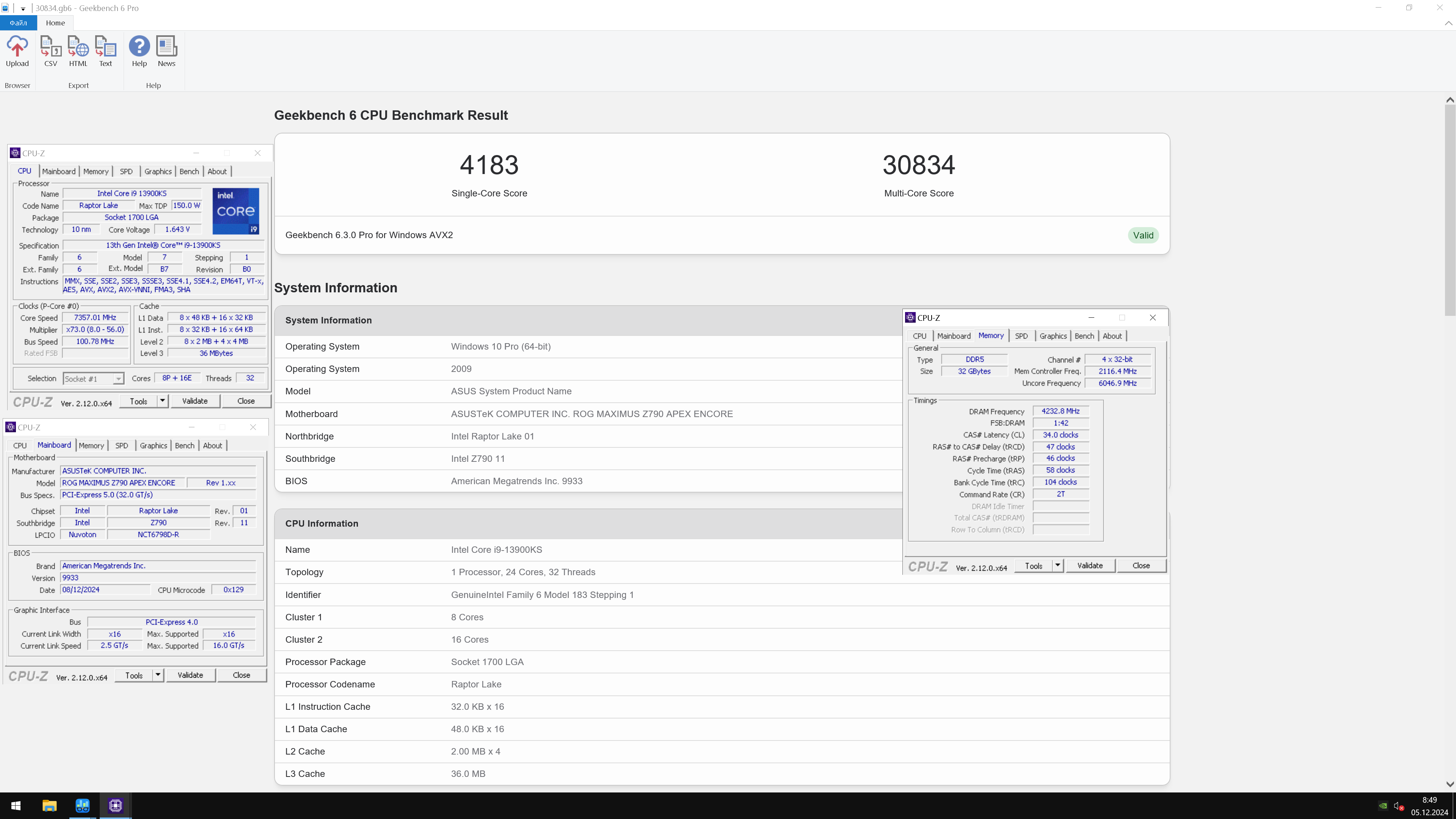1456x819 pixels.
Task: Export result as Text
Action: click(x=106, y=52)
